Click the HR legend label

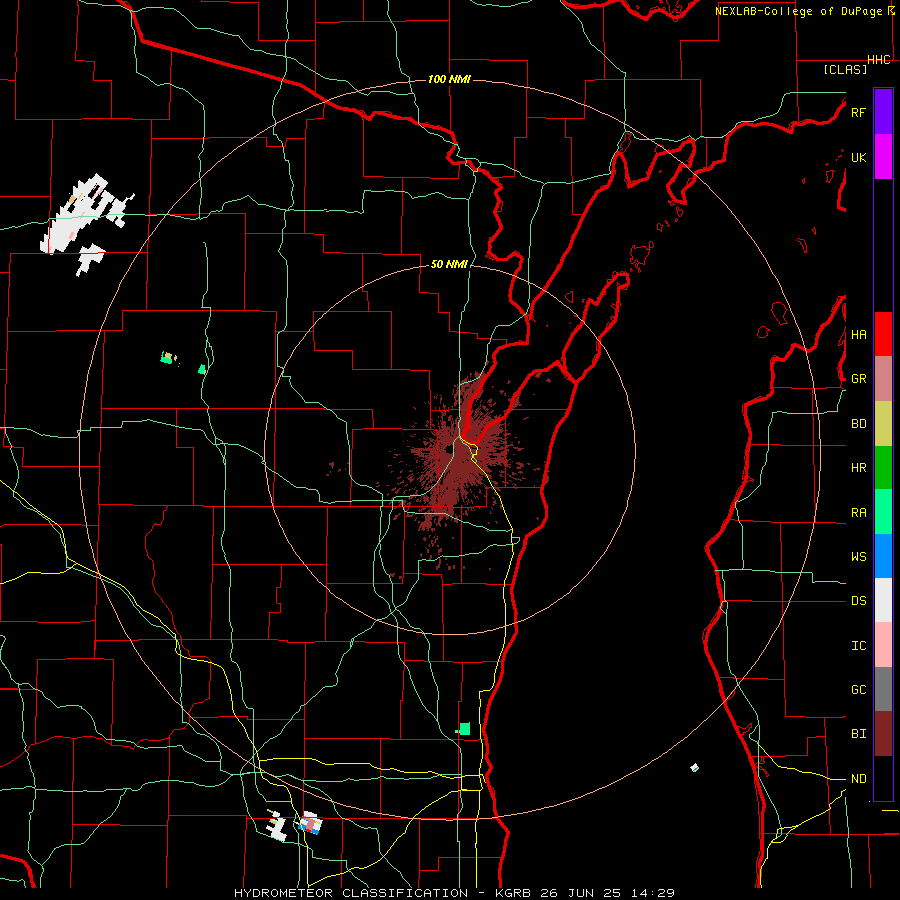[858, 468]
